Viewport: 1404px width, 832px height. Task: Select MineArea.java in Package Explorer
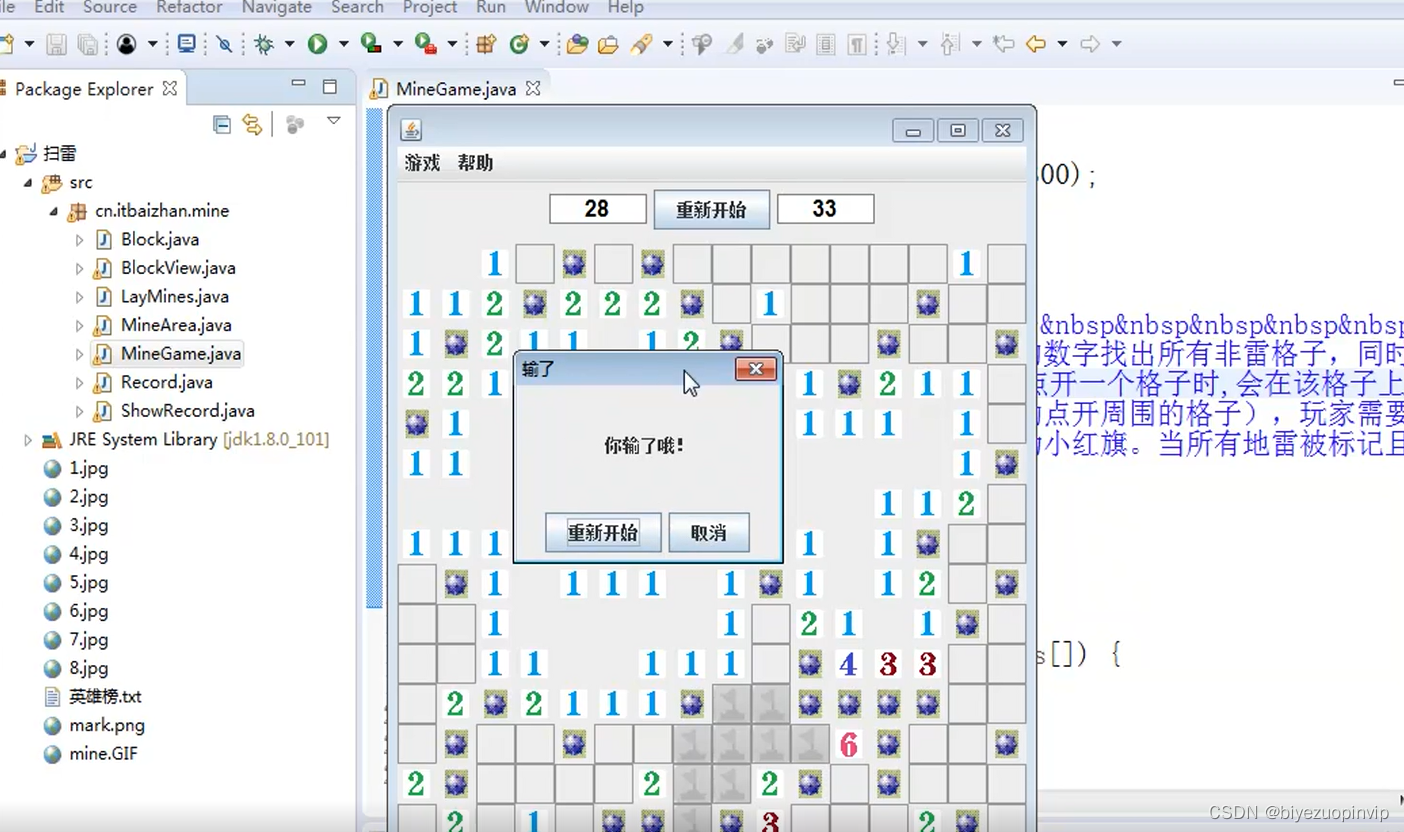[176, 325]
